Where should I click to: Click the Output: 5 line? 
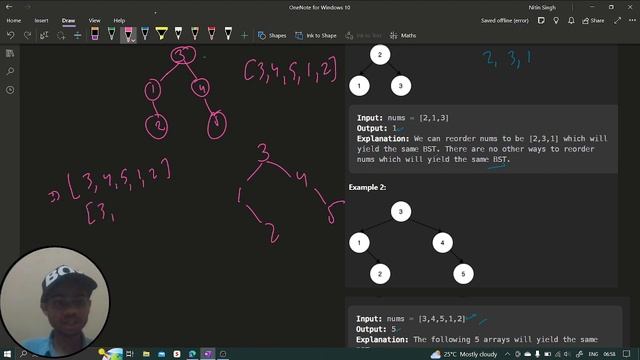(376, 329)
